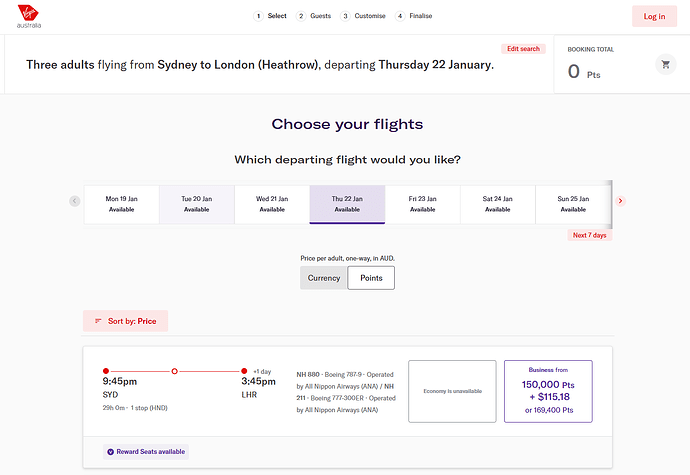Switch price display to Currency

[324, 278]
